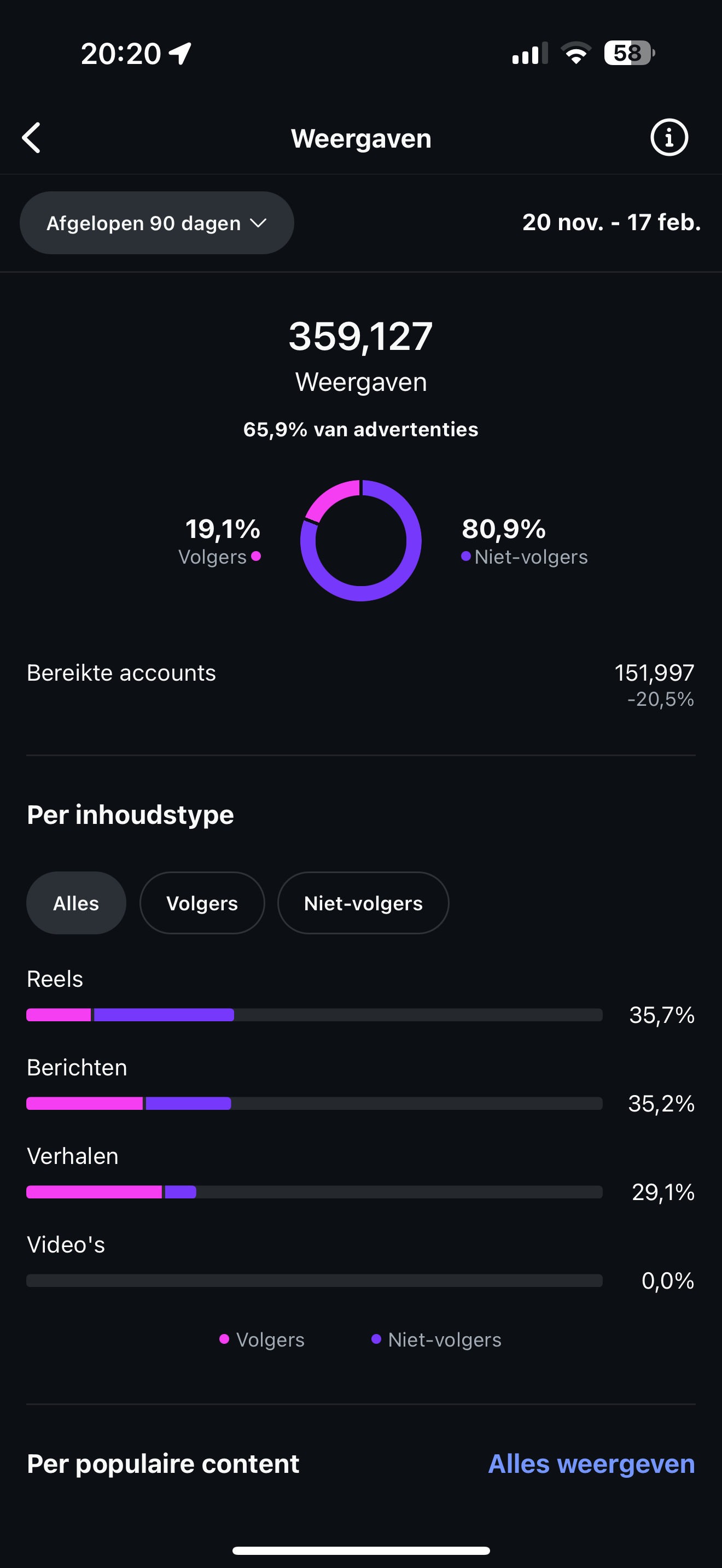
Task: Tap the followers donut chart
Action: (361, 541)
